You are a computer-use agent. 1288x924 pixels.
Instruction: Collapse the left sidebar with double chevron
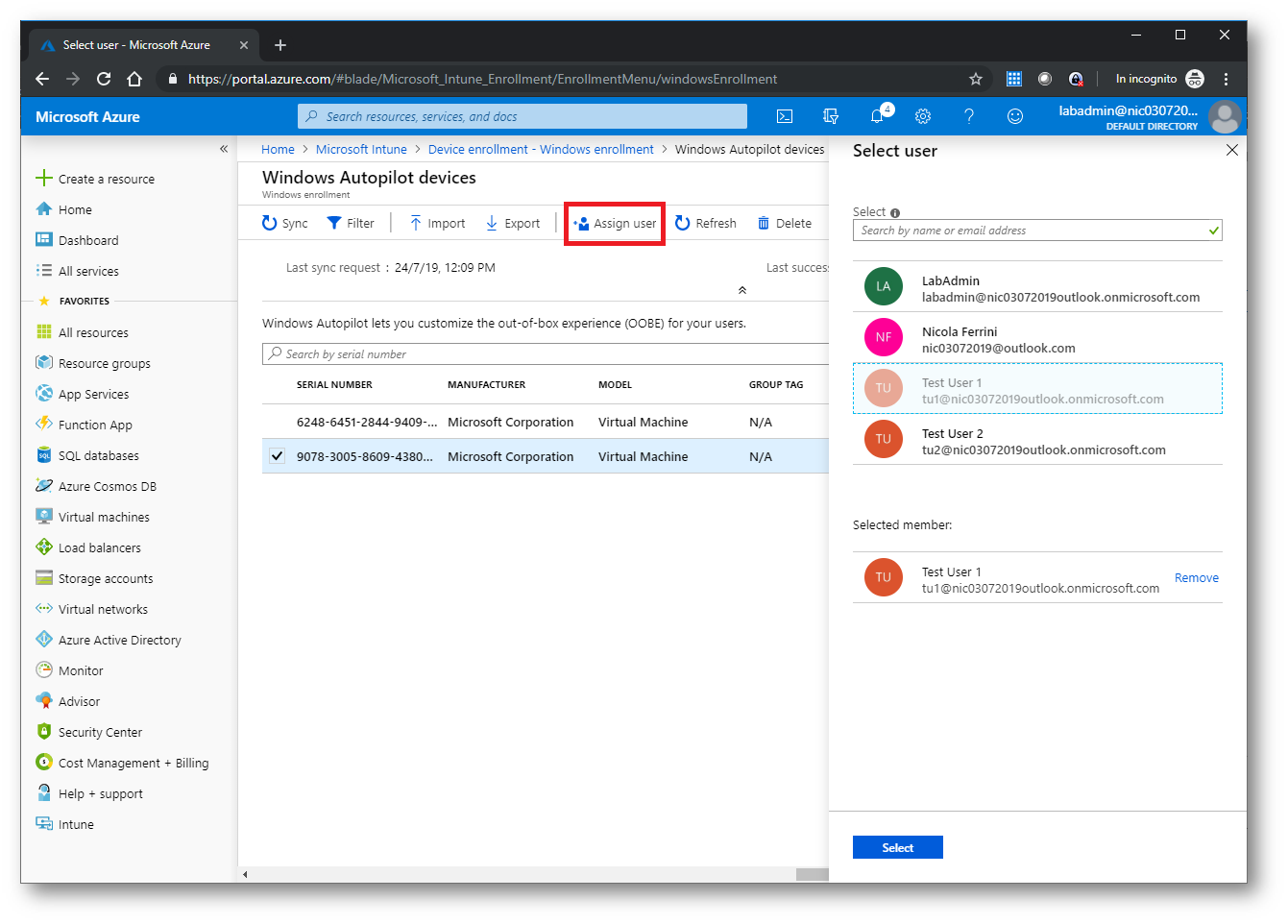point(224,149)
